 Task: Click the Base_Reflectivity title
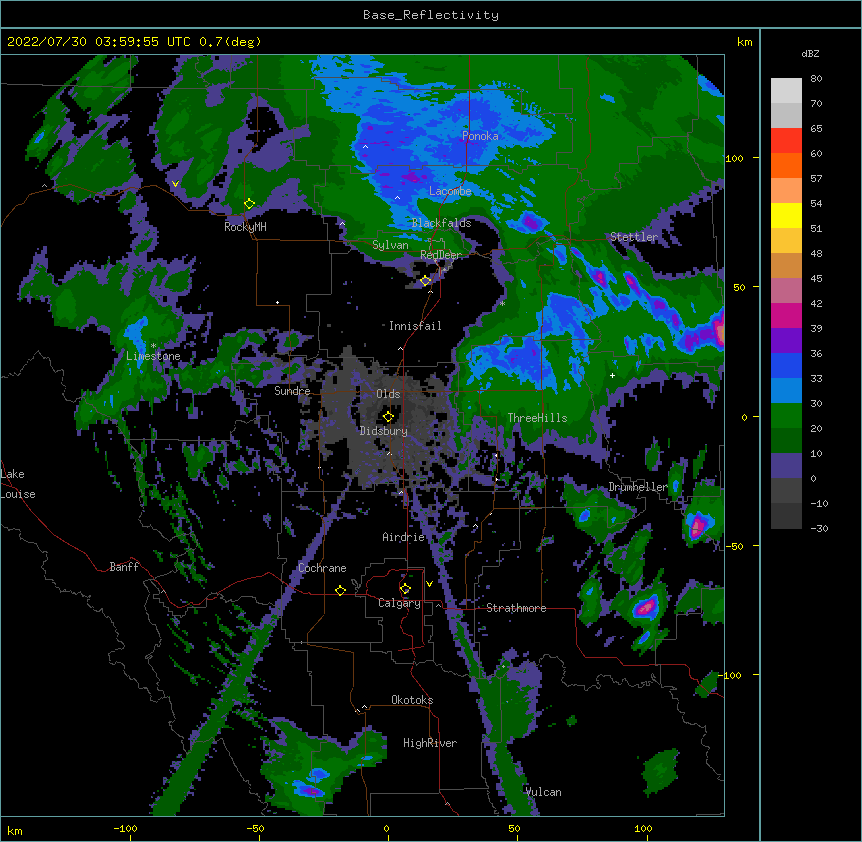431,15
